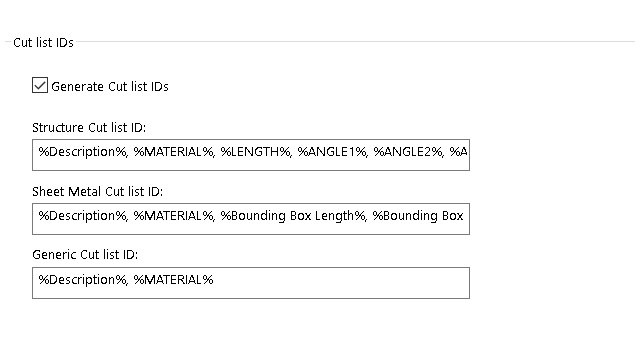
Task: Toggle the Generate Cut list IDs checkbox
Action: point(40,85)
